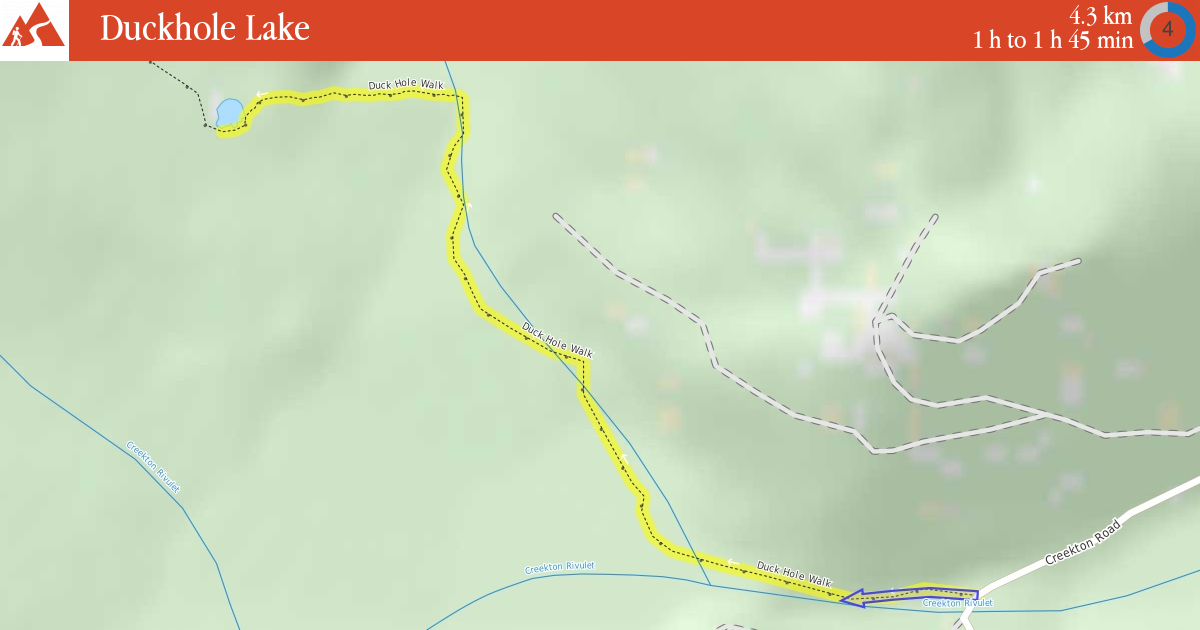Screen dimensions: 1200x630
Task: Click the 1 h to 1 h 45 min duration
Action: pos(1053,41)
